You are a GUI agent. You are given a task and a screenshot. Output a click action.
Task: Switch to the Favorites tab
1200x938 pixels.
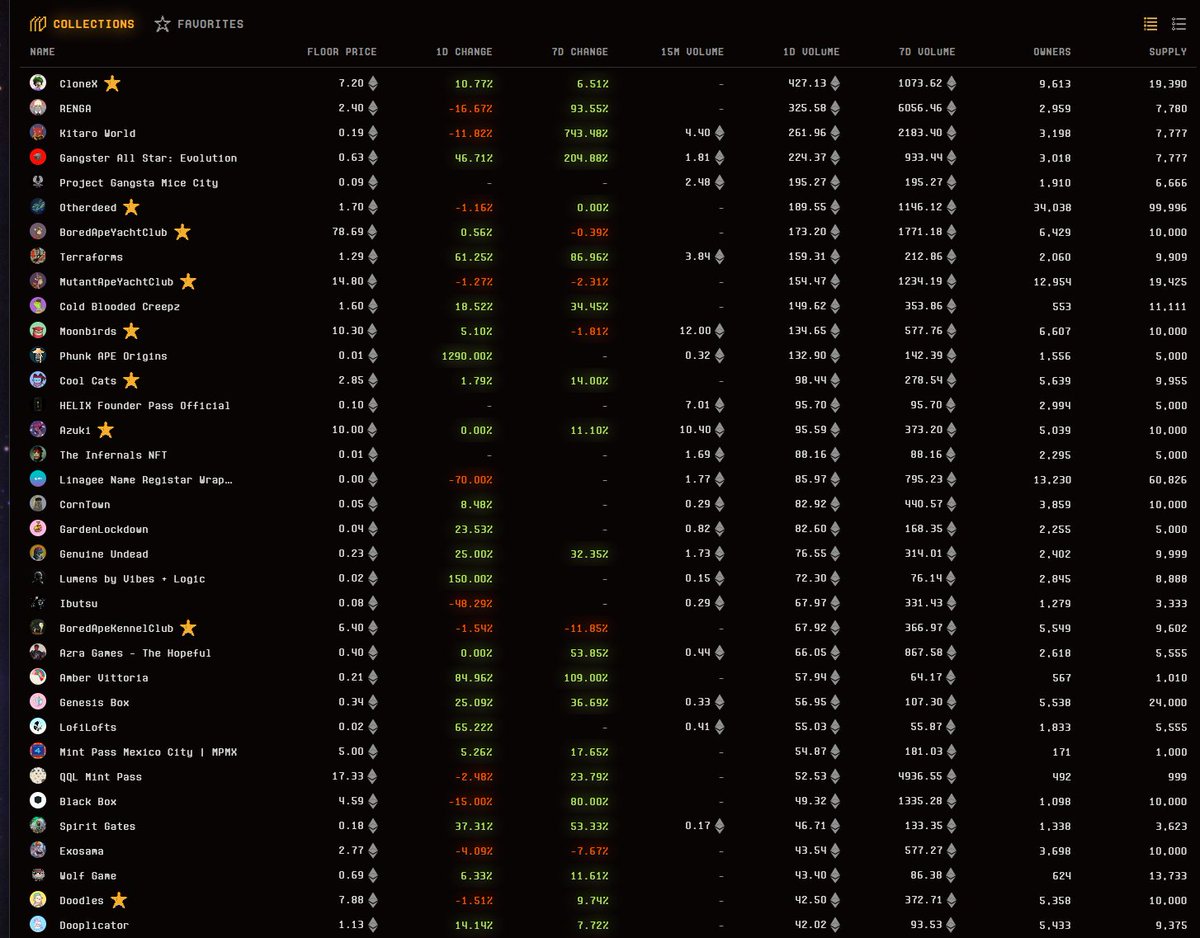[x=199, y=24]
